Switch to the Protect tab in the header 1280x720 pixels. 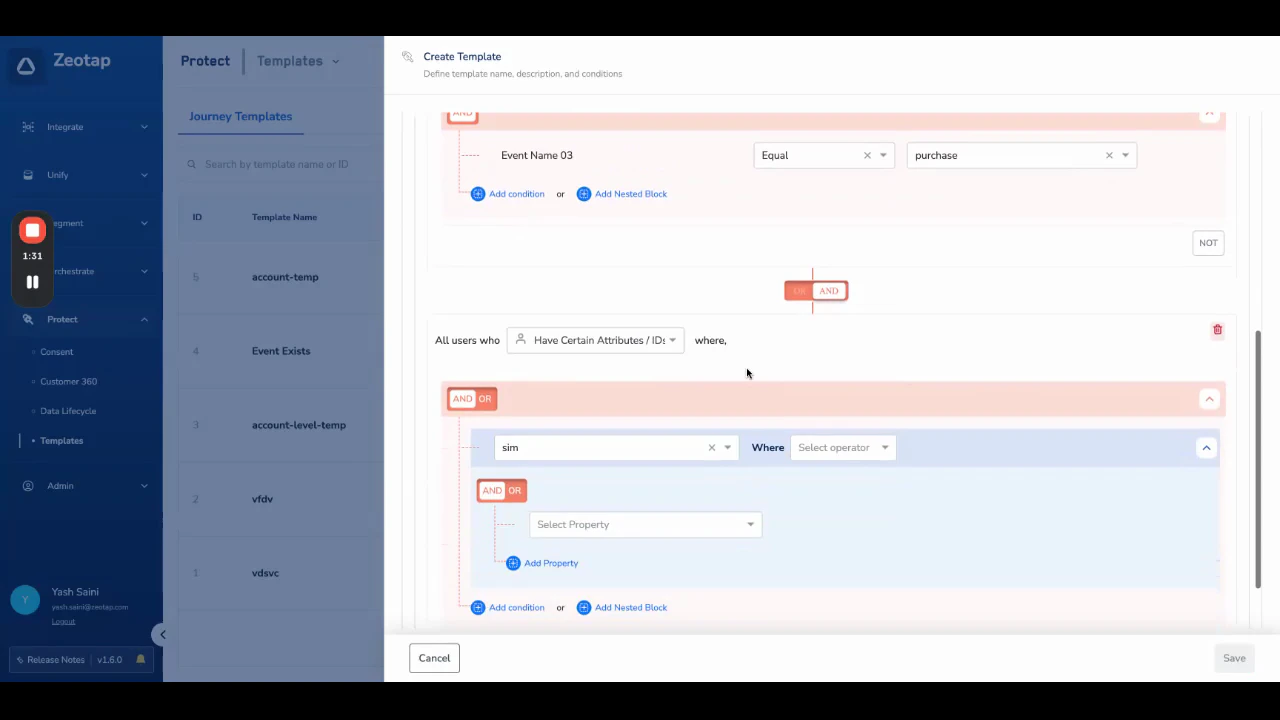205,61
